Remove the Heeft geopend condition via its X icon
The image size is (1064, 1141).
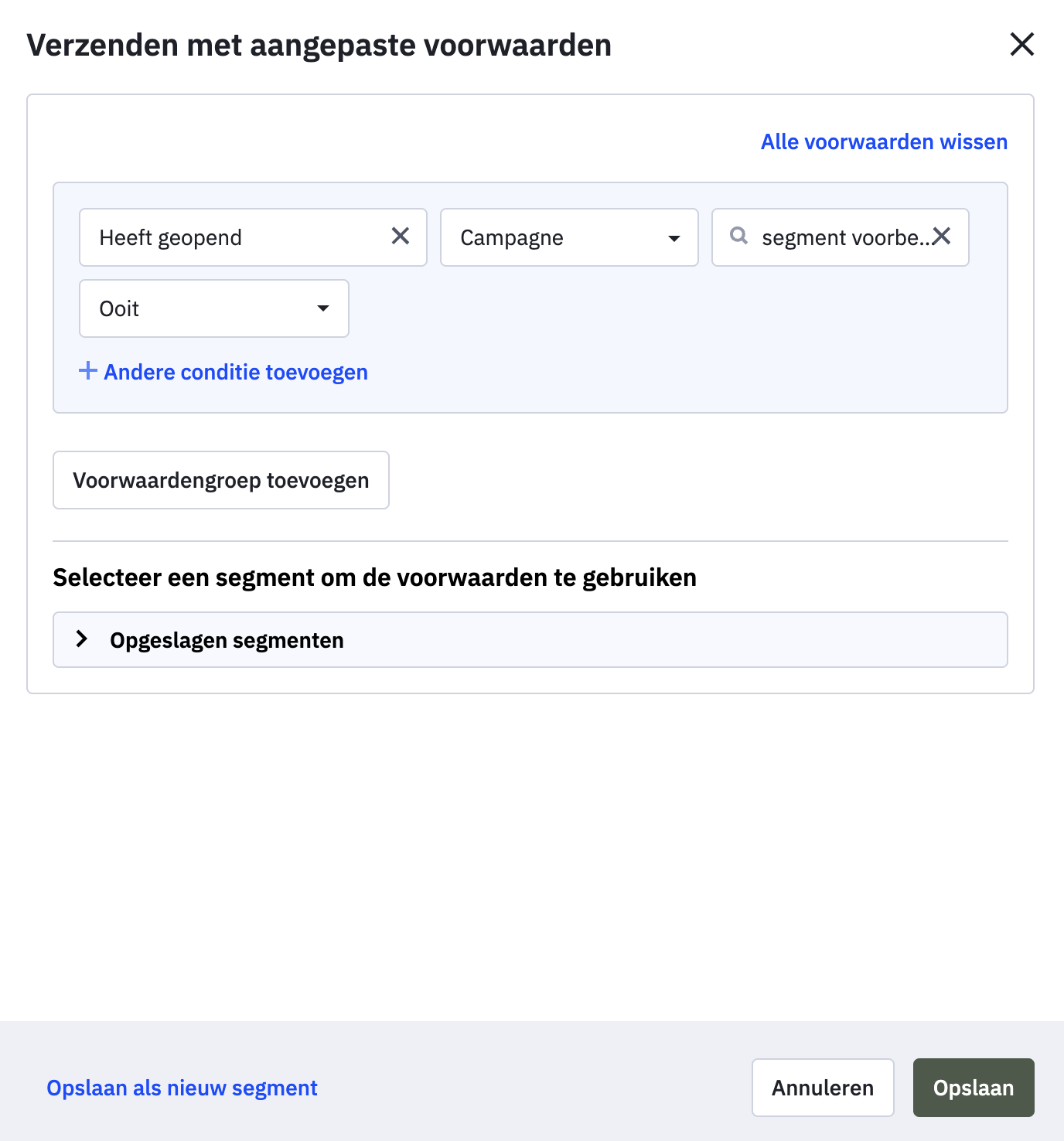tap(401, 237)
